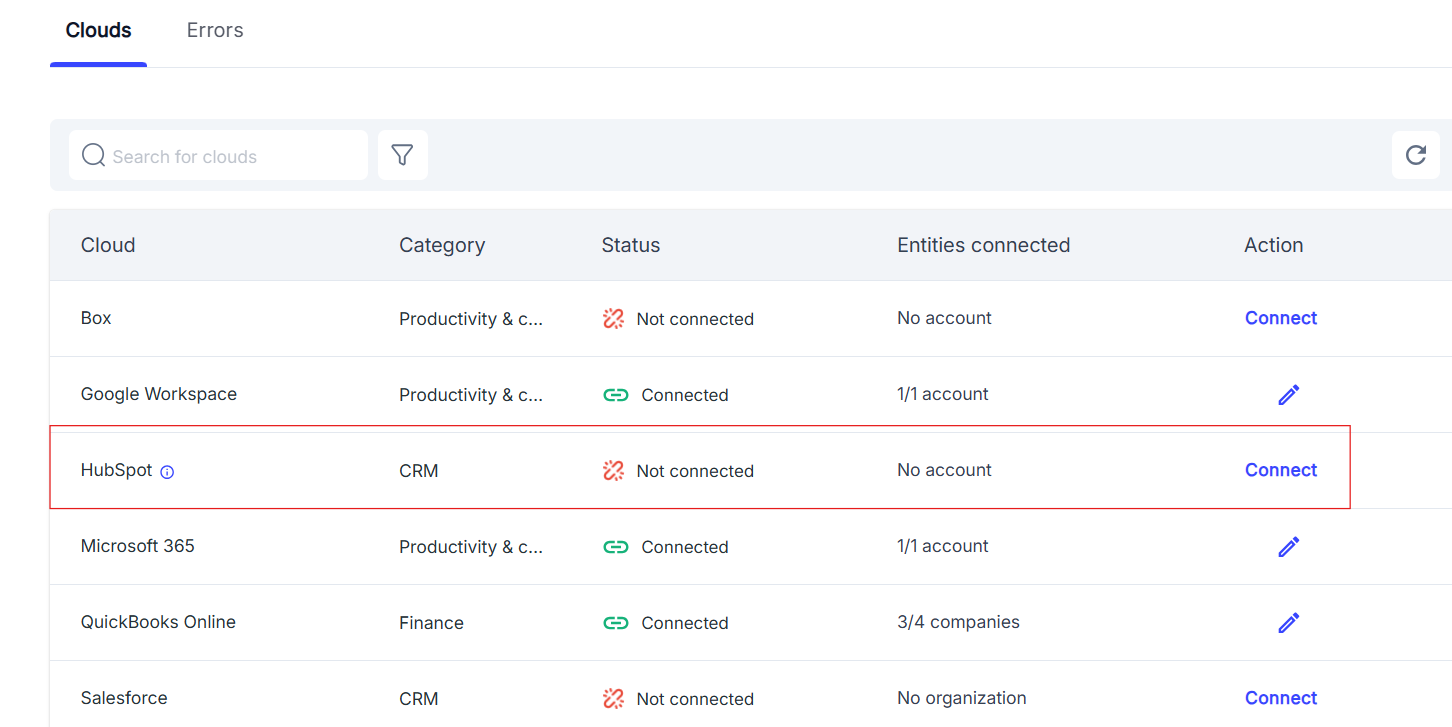The width and height of the screenshot is (1452, 727).
Task: Click CRM category in HubSpot row
Action: (419, 471)
